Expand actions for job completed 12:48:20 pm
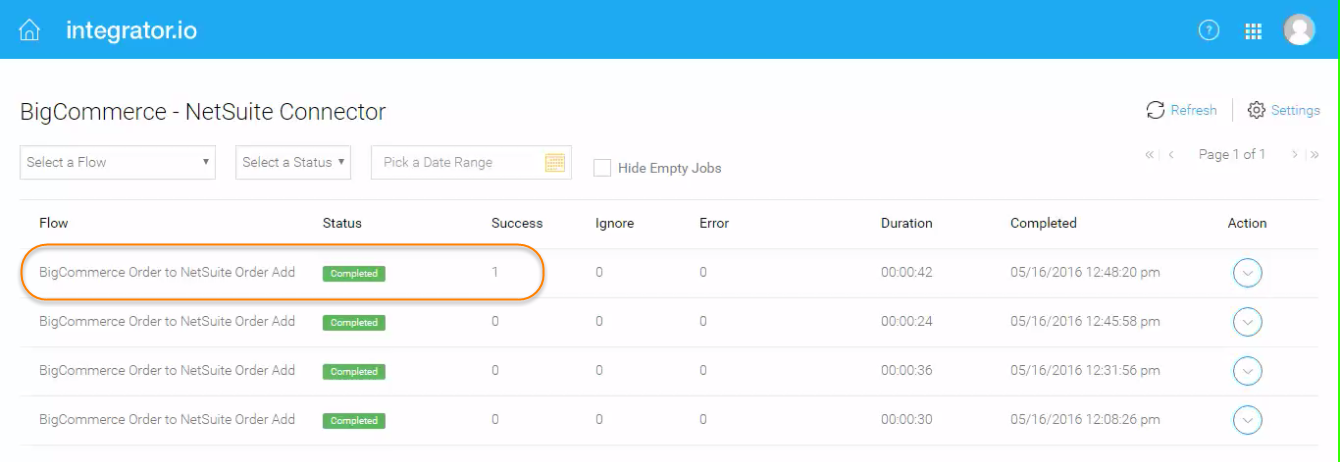 pos(1247,273)
